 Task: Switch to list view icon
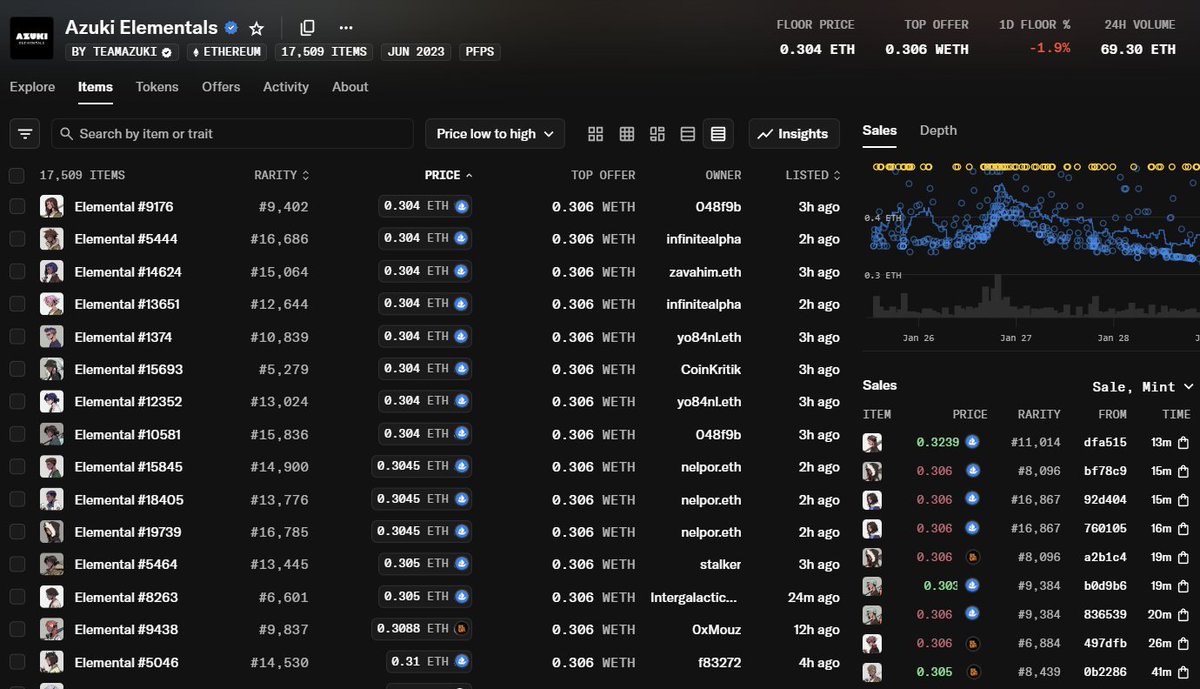687,133
